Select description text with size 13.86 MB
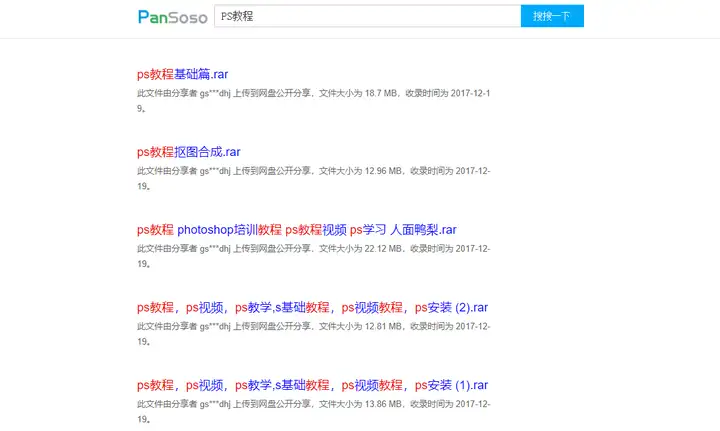 tap(314, 411)
